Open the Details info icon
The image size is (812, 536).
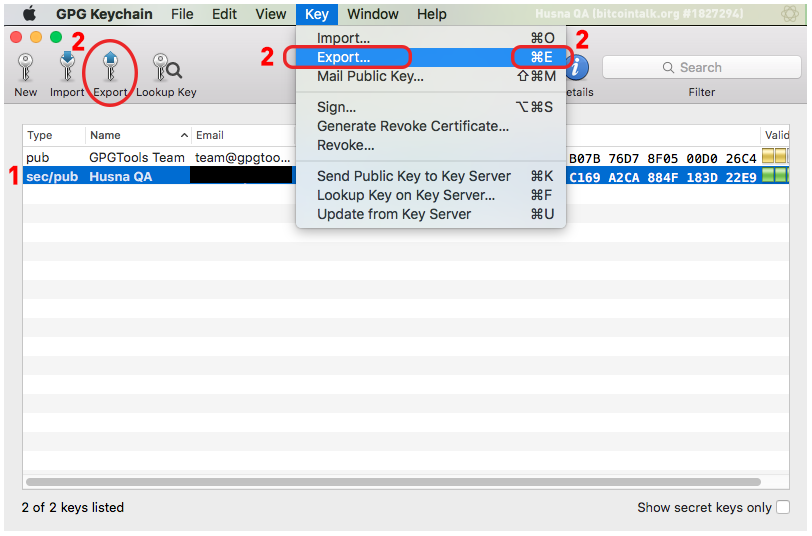(x=578, y=68)
